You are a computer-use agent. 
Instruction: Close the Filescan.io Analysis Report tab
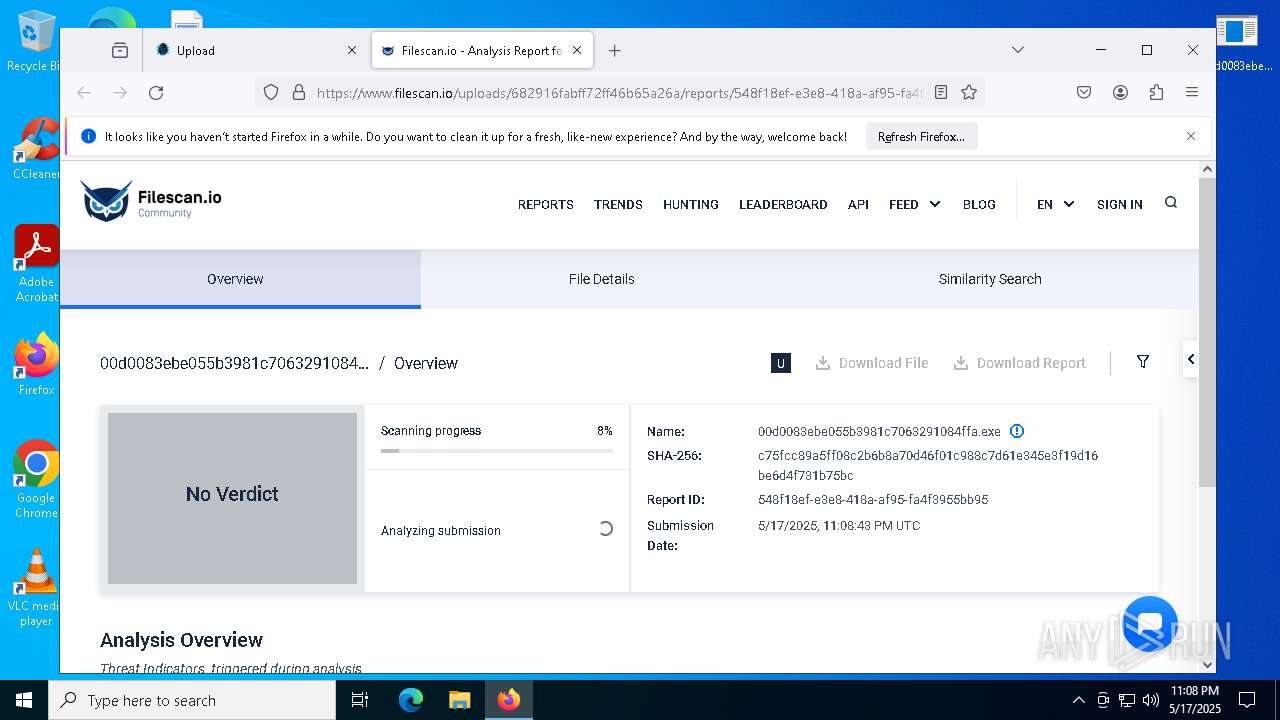[x=577, y=50]
